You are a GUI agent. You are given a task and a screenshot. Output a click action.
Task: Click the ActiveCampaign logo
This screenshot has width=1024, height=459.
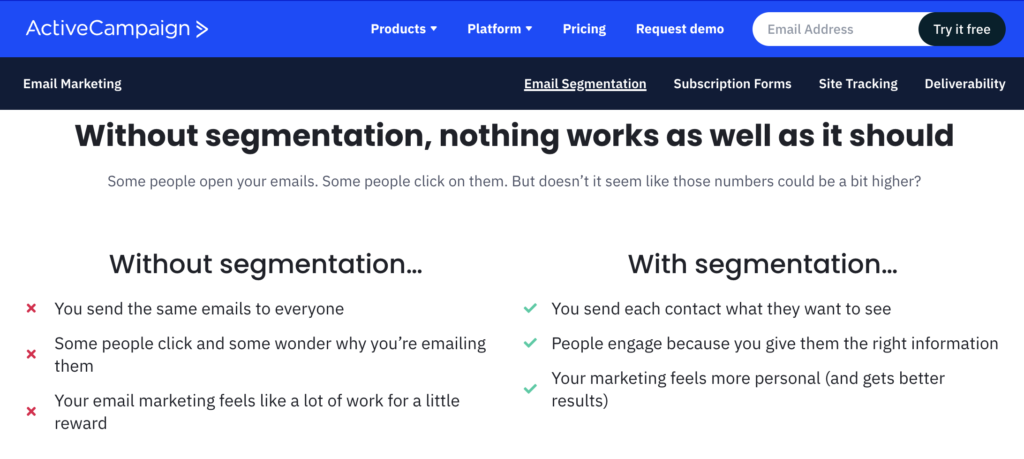pos(117,29)
